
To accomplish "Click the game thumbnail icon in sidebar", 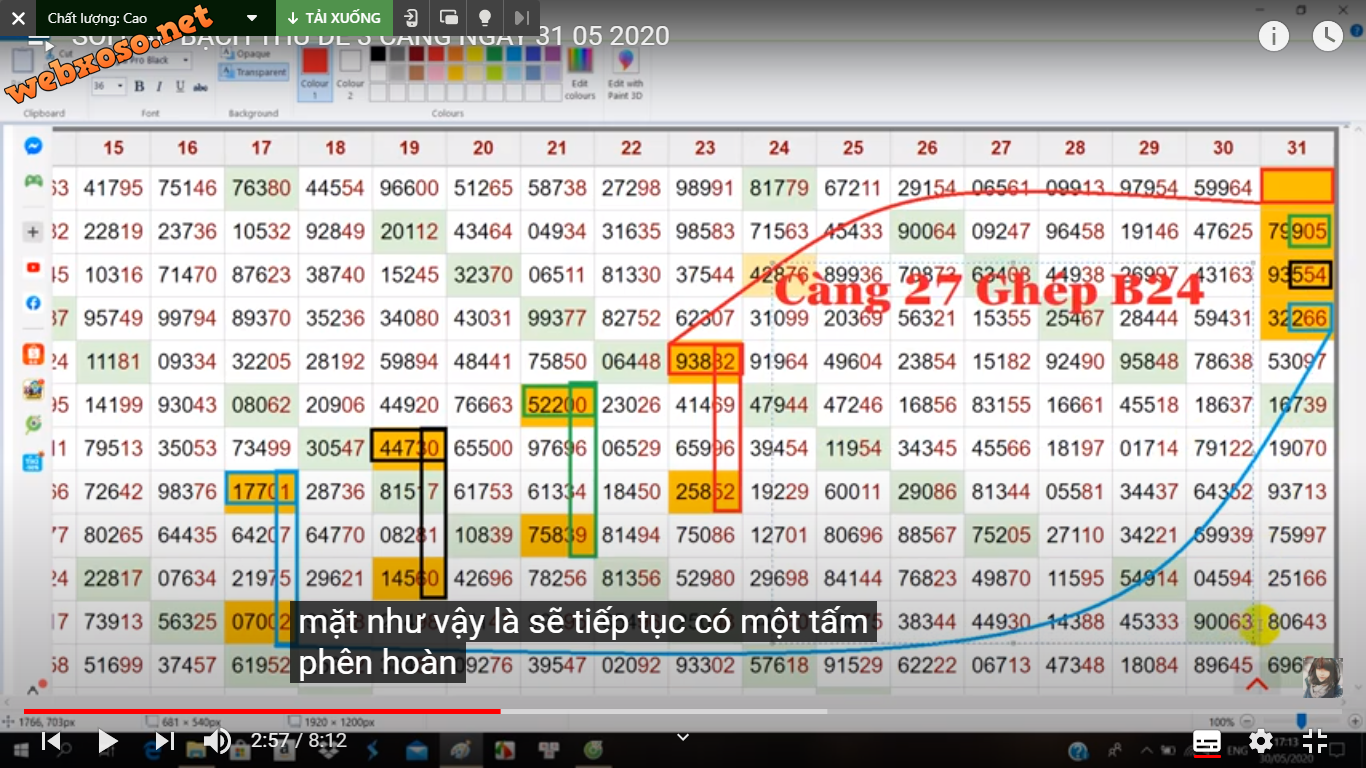I will pos(33,390).
